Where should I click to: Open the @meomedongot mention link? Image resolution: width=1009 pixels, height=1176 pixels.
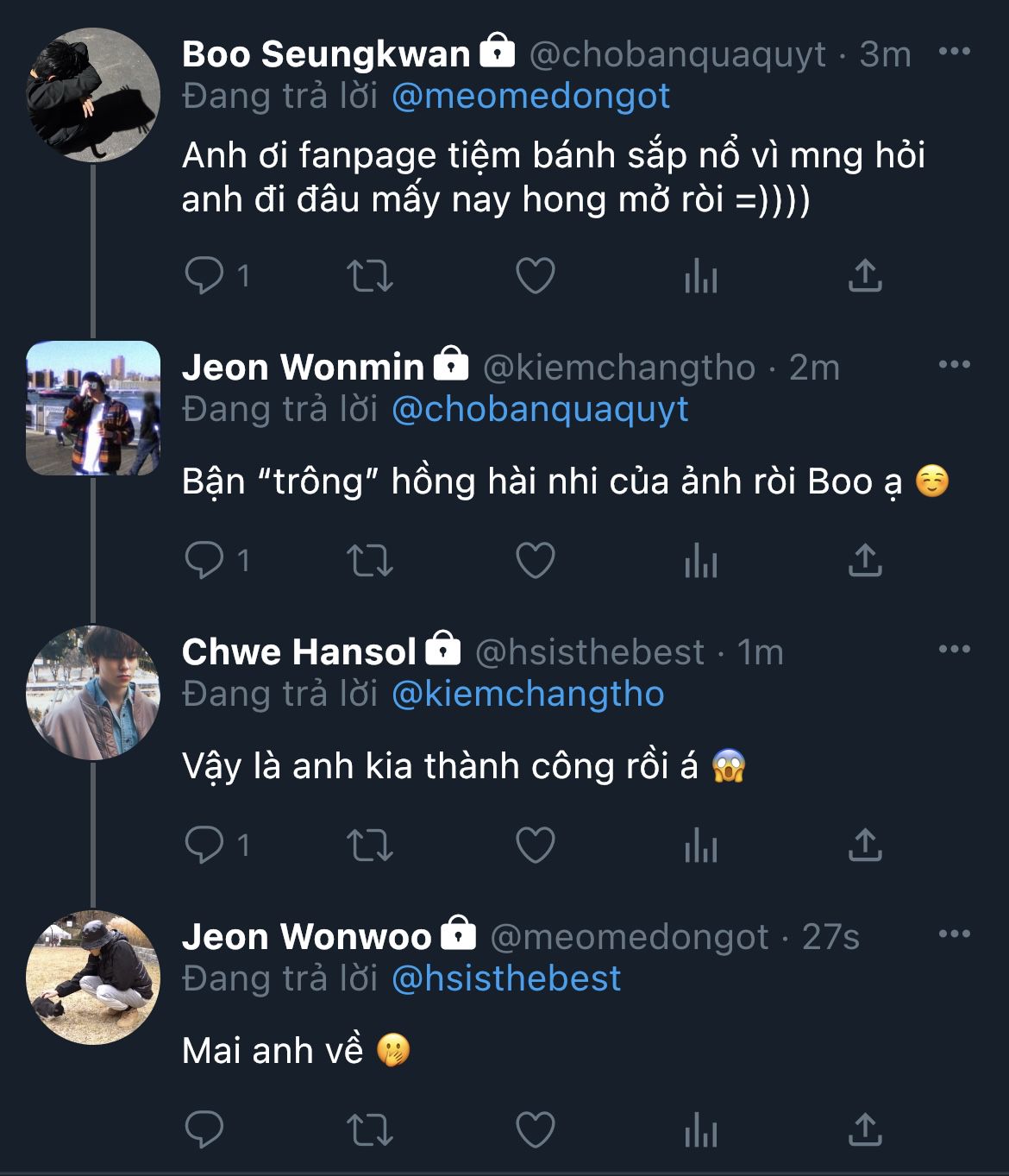[x=530, y=96]
